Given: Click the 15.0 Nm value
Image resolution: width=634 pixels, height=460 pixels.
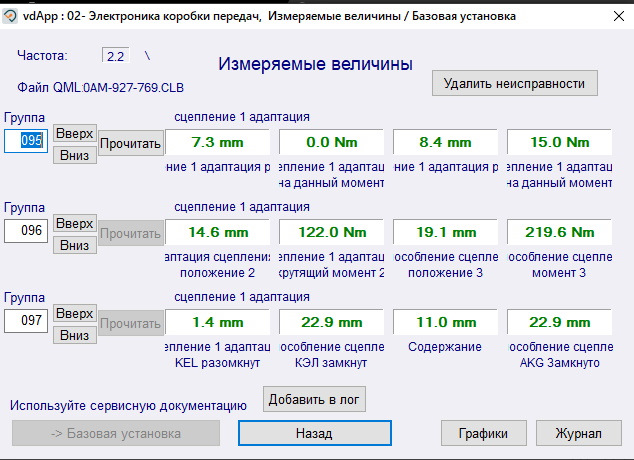Looking at the screenshot, I should click(x=560, y=142).
